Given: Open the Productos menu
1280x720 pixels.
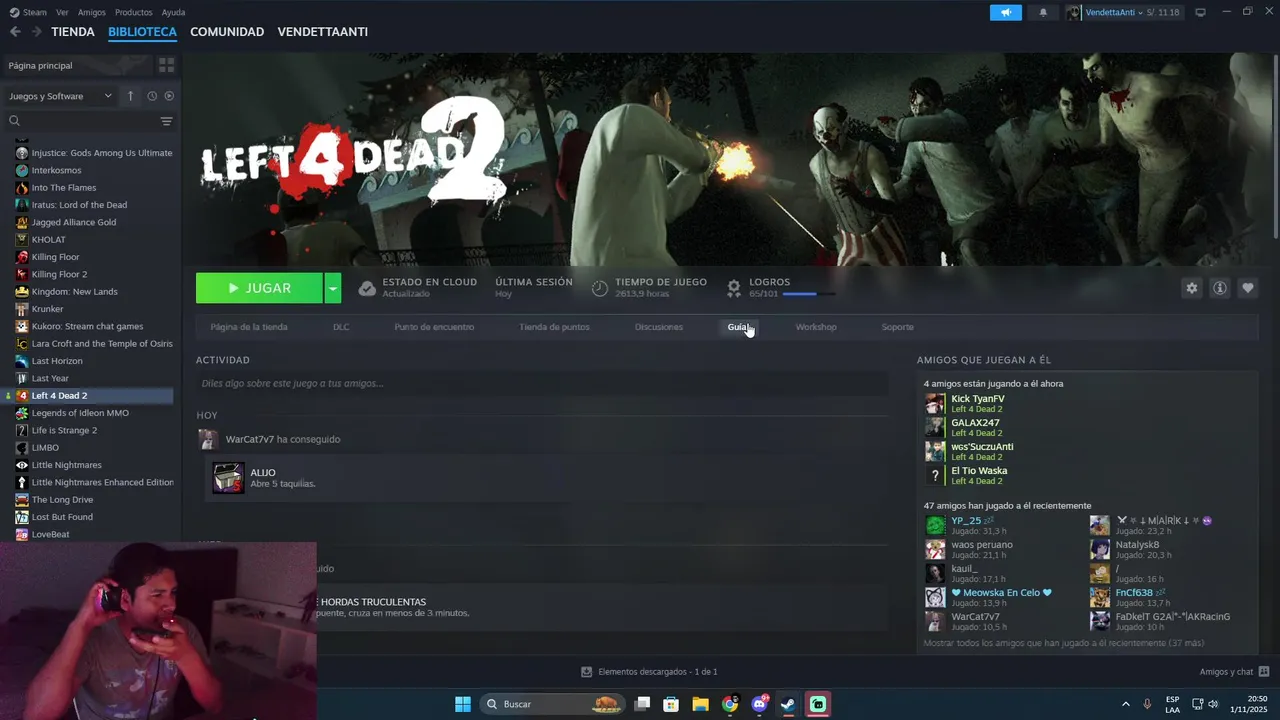Looking at the screenshot, I should (134, 12).
